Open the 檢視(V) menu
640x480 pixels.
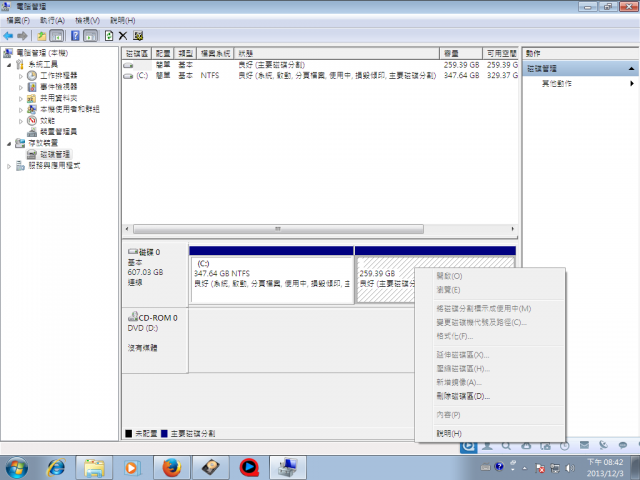87,20
